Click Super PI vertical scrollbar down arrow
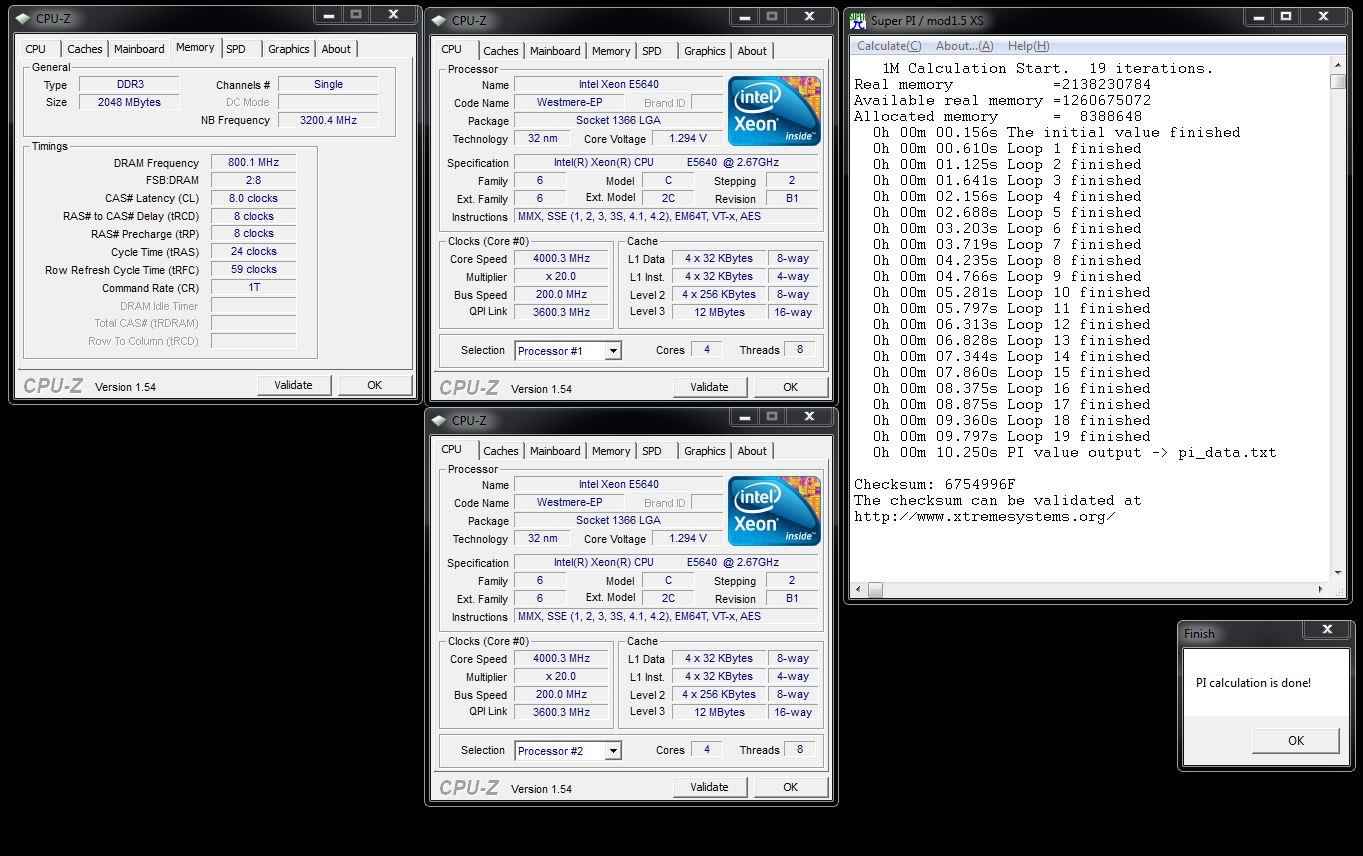Viewport: 1363px width, 856px height. pyautogui.click(x=1338, y=573)
